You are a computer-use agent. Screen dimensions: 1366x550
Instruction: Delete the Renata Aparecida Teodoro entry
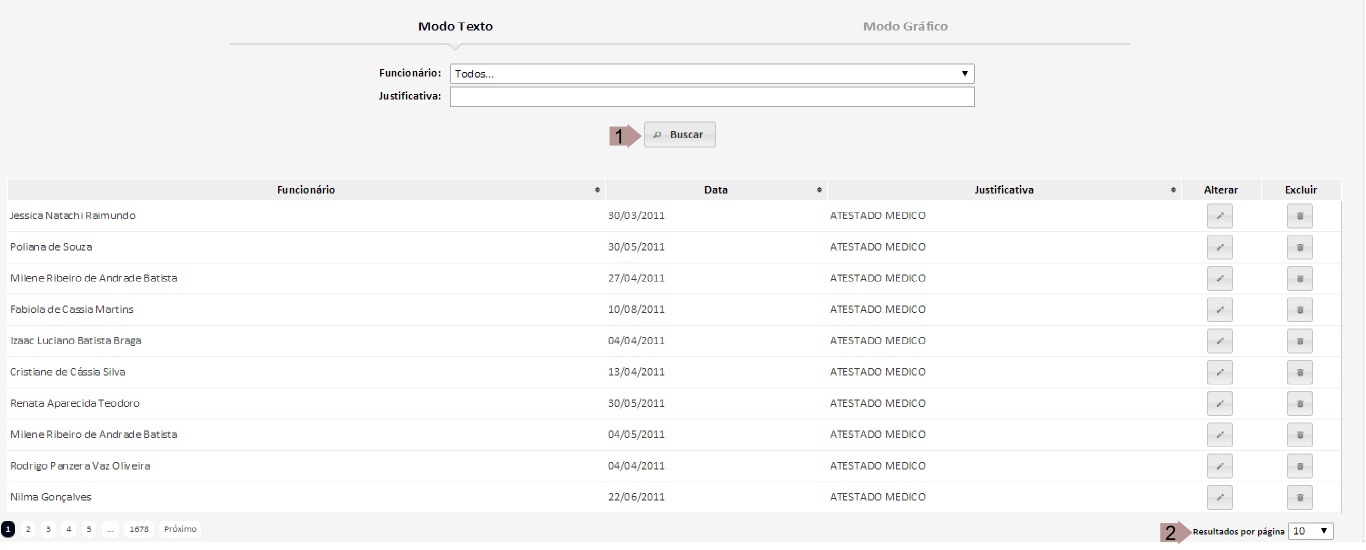tap(1299, 403)
